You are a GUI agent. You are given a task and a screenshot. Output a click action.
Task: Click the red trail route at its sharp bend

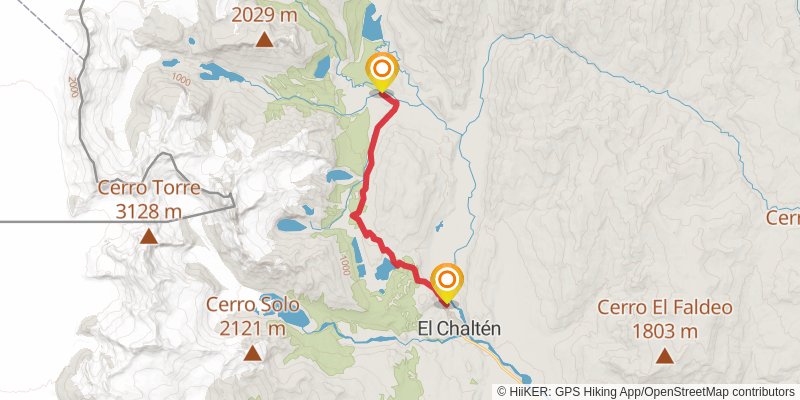[354, 216]
